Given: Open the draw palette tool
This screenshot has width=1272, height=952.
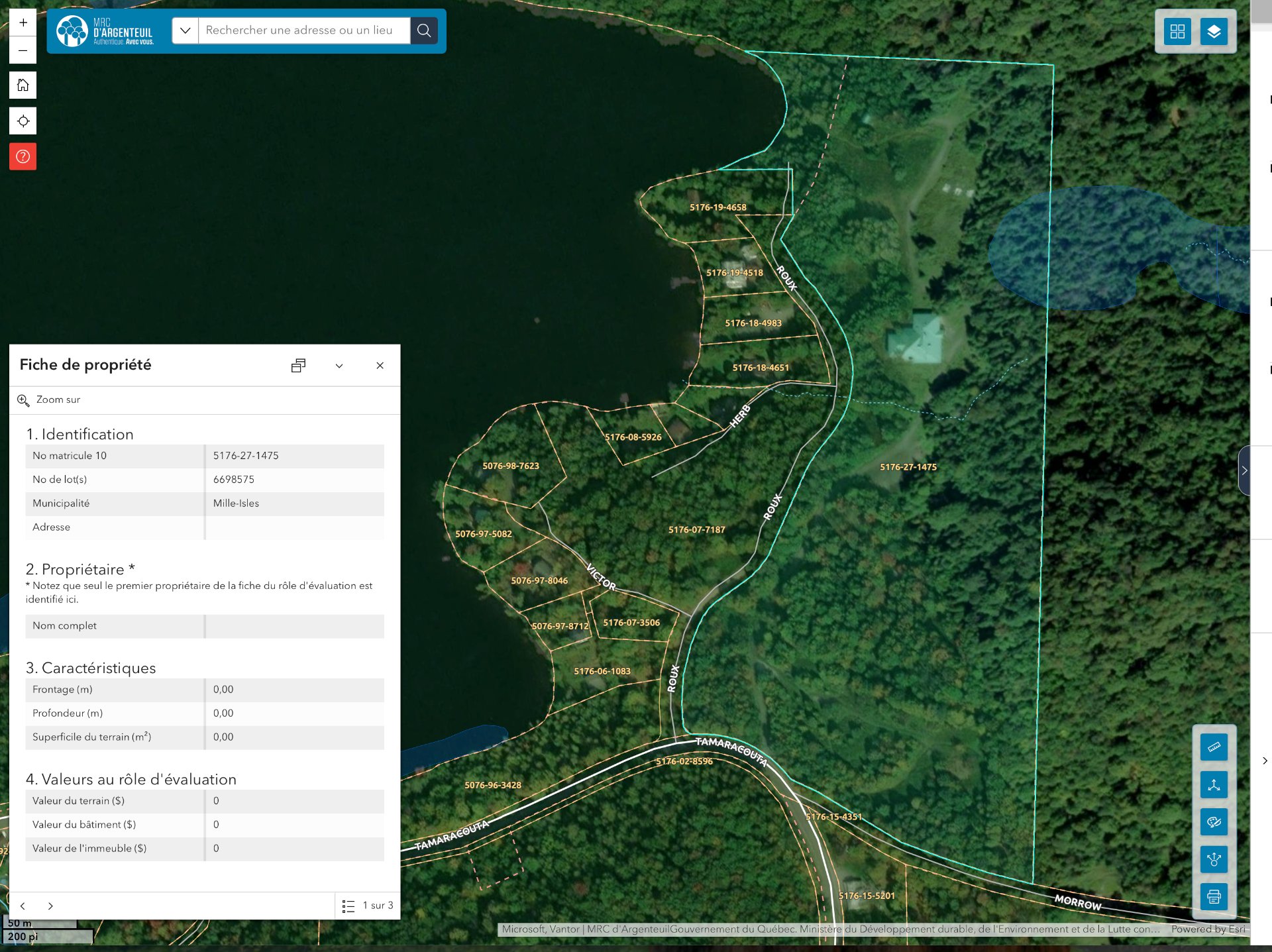Looking at the screenshot, I should (x=1214, y=822).
